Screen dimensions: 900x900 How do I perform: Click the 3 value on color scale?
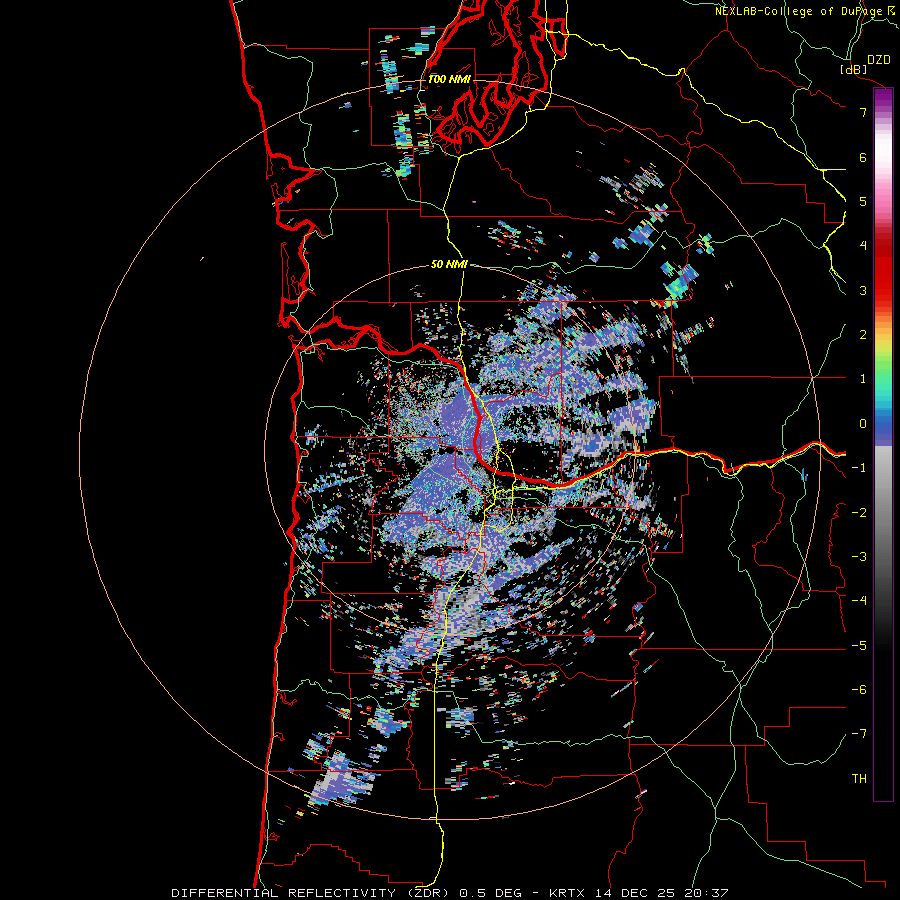pyautogui.click(x=863, y=290)
